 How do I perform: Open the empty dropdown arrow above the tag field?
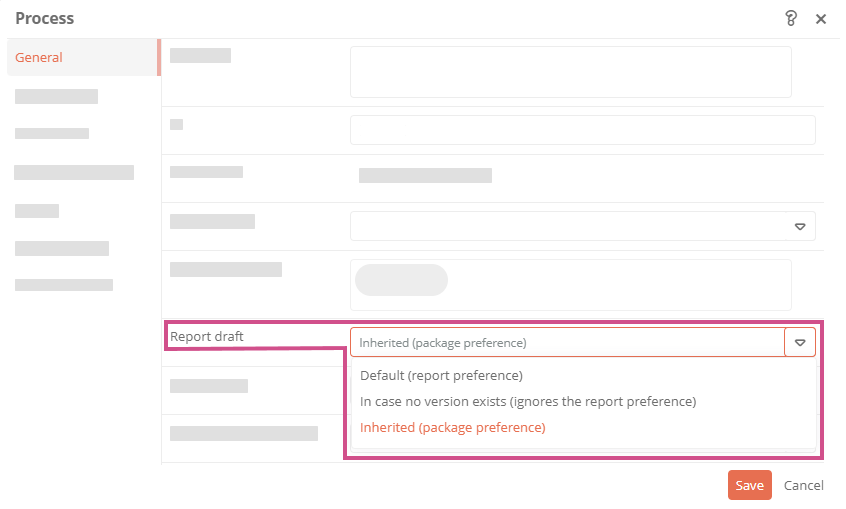[x=800, y=226]
